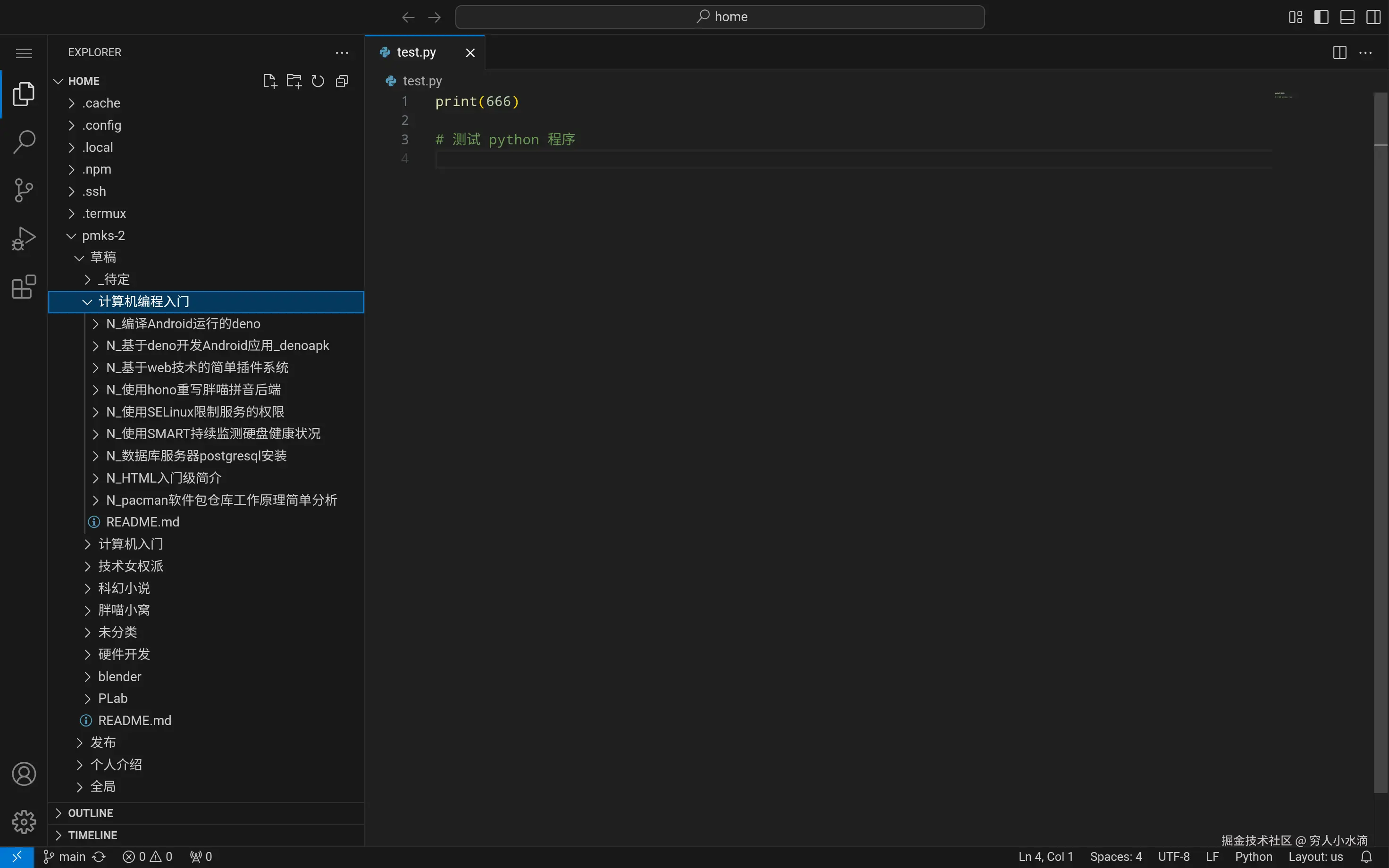
Task: Toggle the secondary side bar visibility
Action: pyautogui.click(x=1373, y=17)
